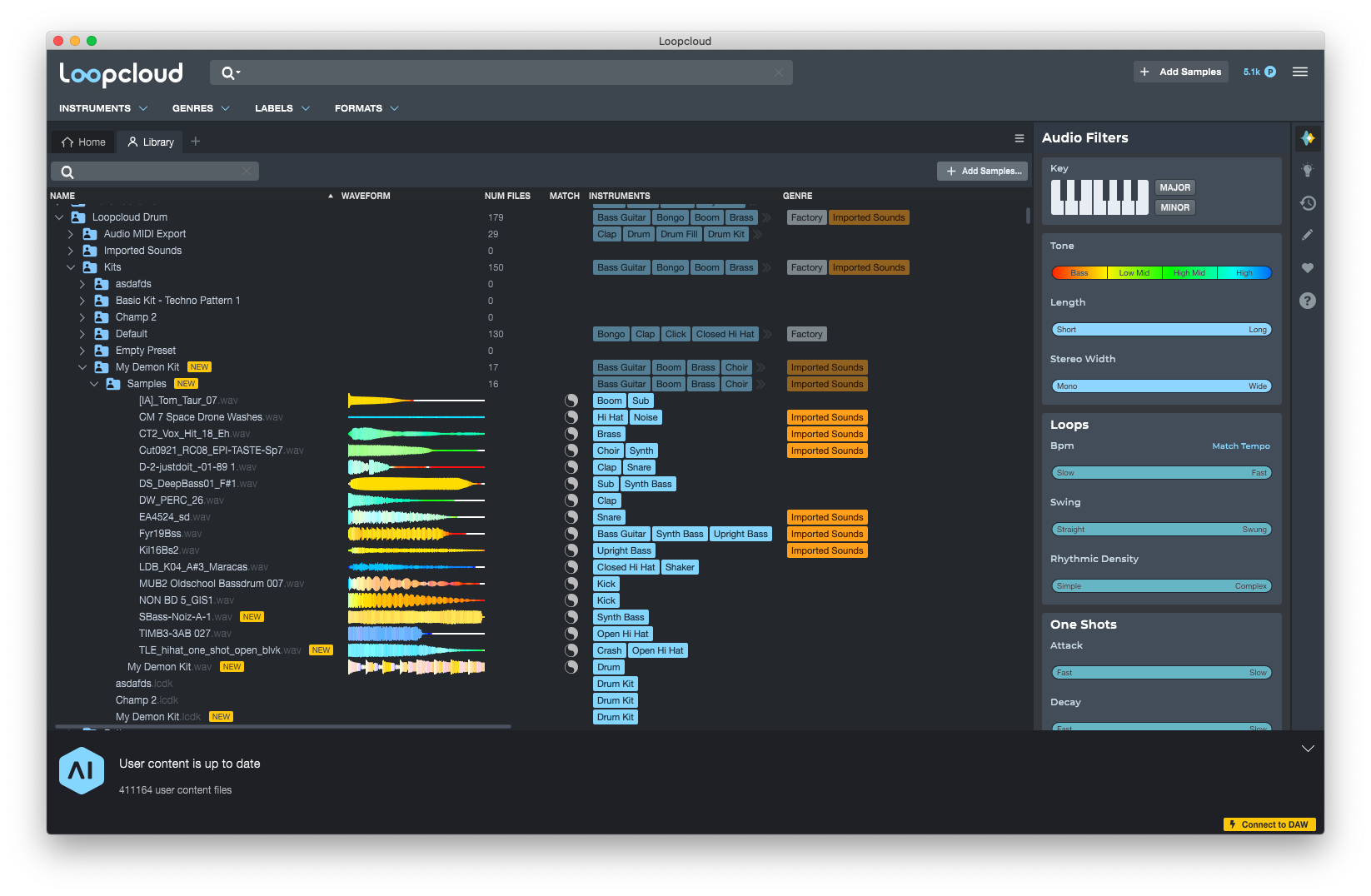Click the Loopcloud logo

121,73
